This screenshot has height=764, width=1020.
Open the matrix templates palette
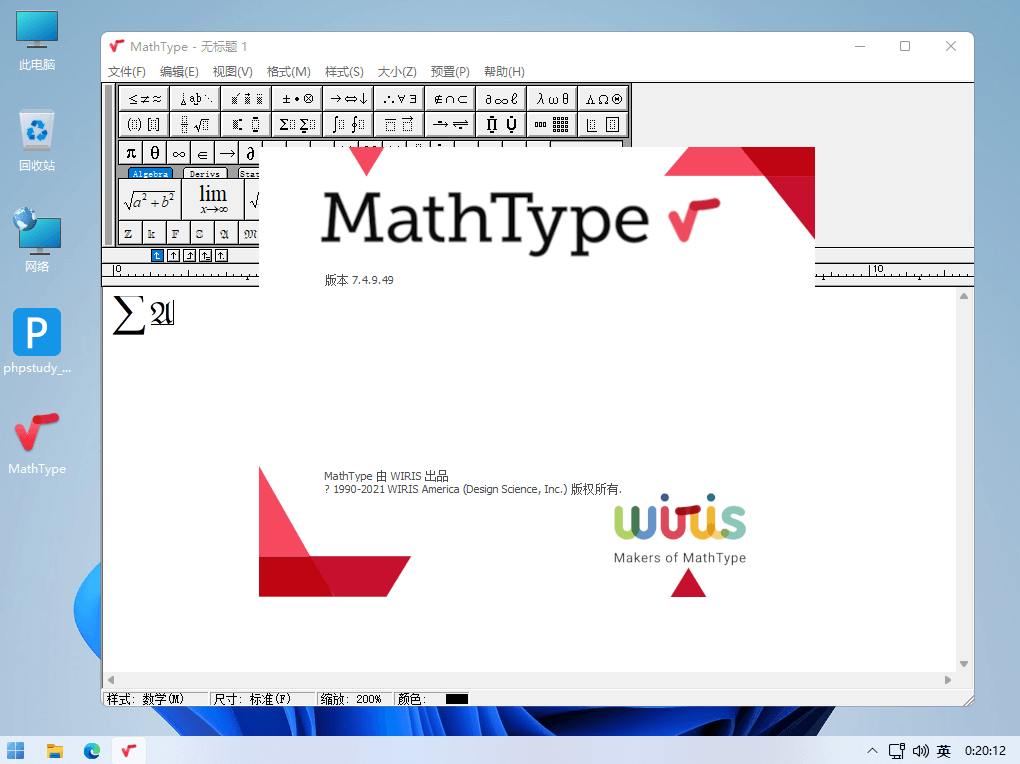pos(552,124)
